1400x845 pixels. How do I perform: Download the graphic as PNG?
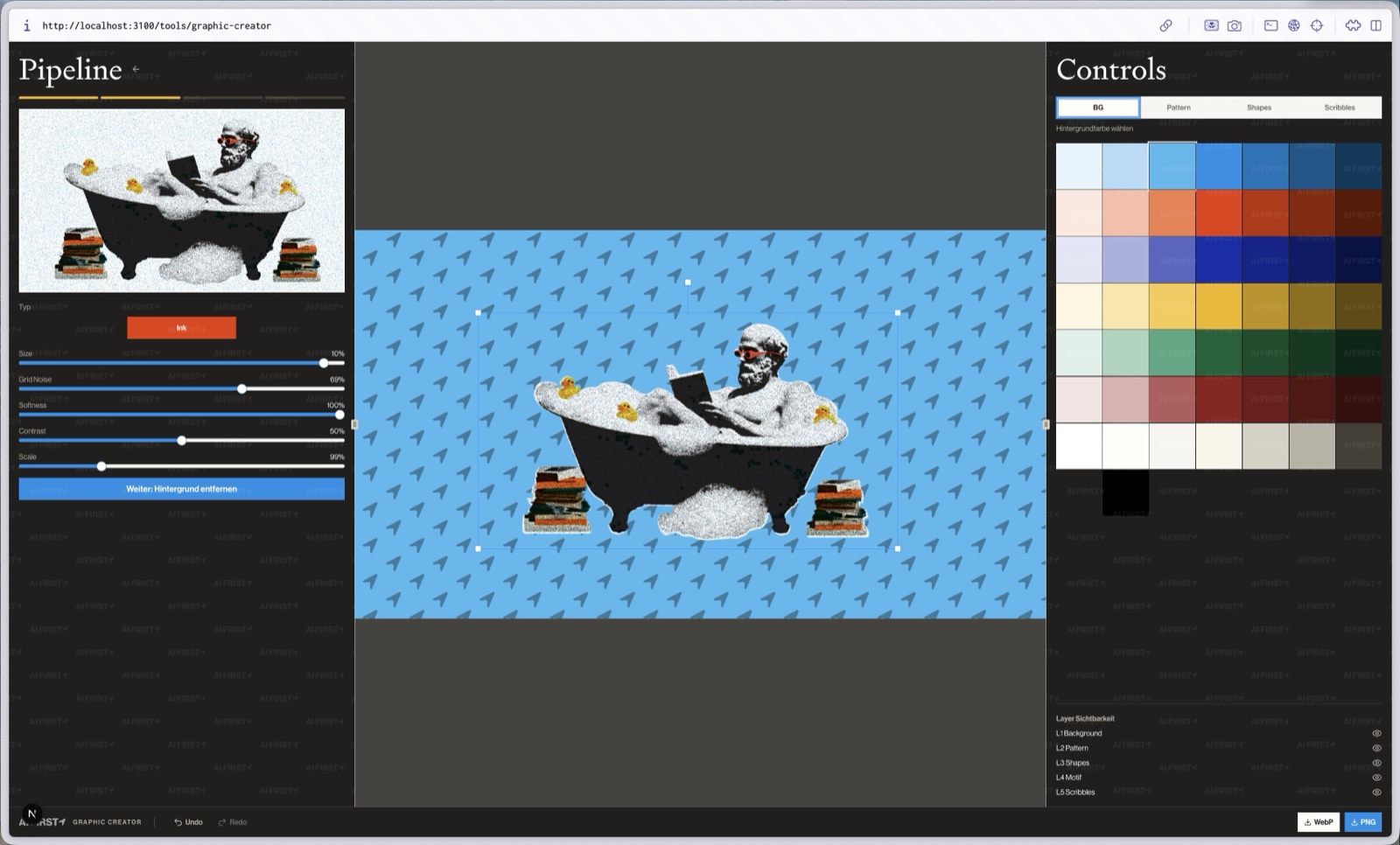pos(1362,822)
